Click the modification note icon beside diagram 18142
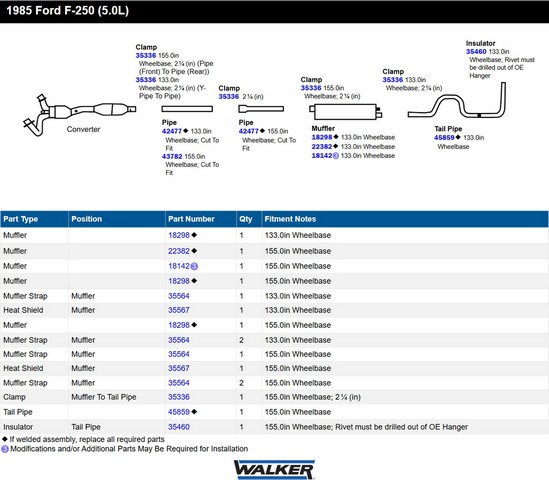This screenshot has height=480, width=549. click(x=335, y=156)
